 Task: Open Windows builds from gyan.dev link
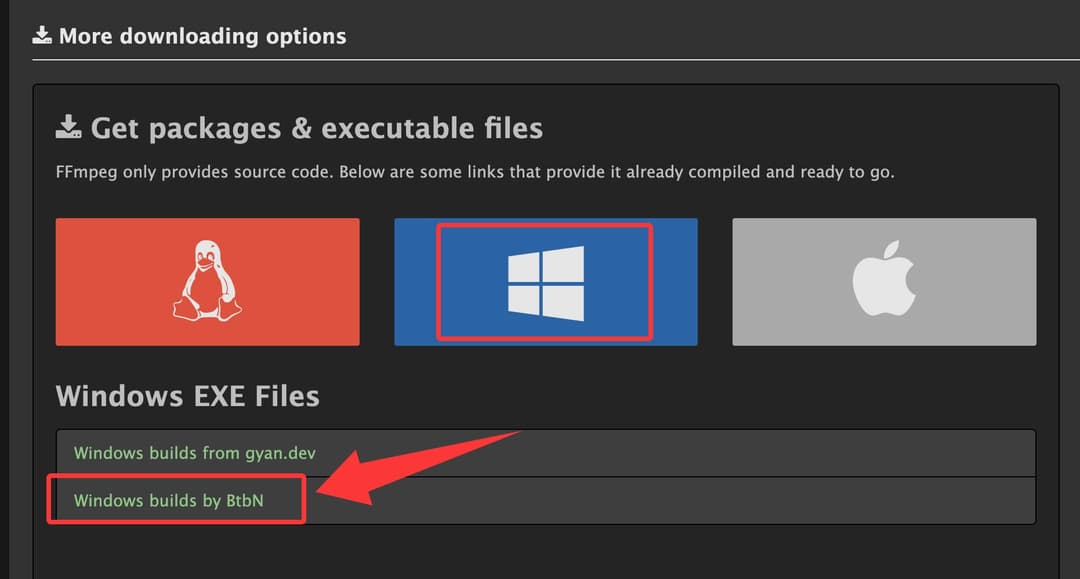tap(195, 453)
